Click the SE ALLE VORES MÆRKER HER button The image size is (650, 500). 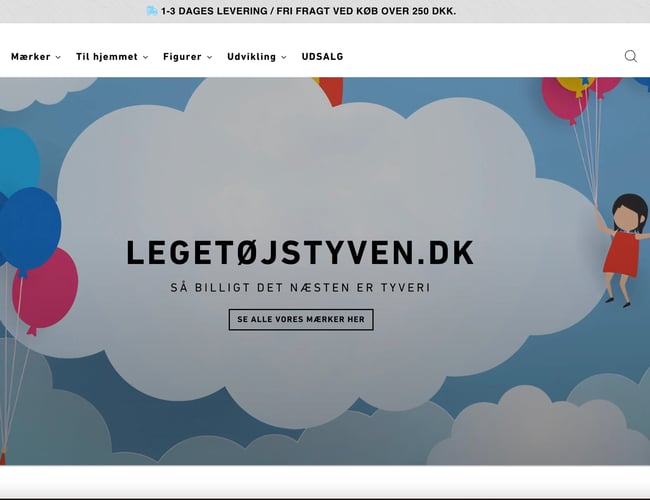(301, 319)
